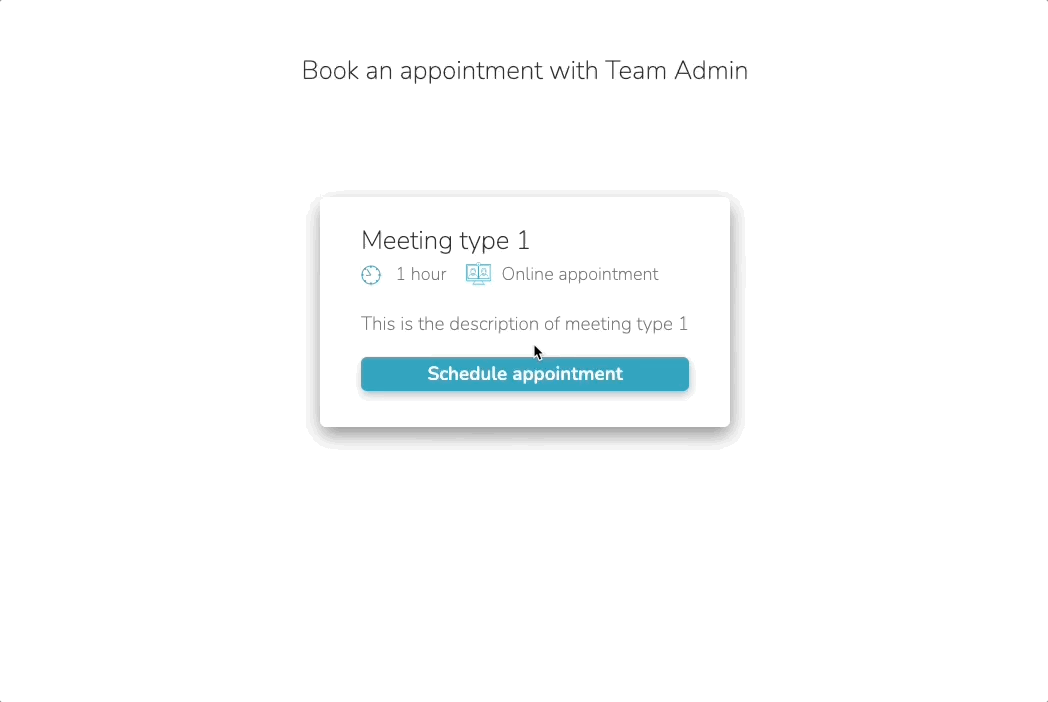Click the blank page background below the card

[525, 568]
